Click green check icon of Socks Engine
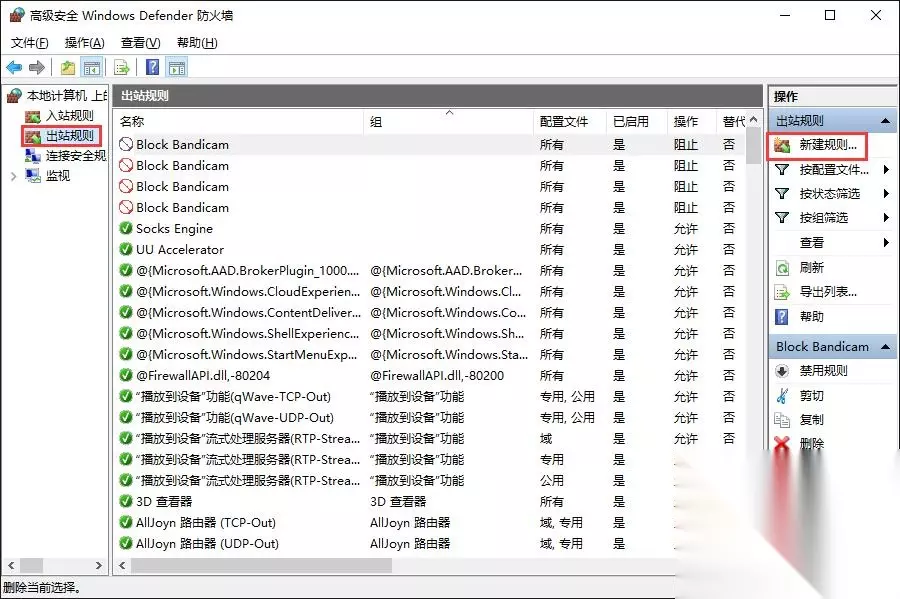The height and width of the screenshot is (599, 900). pyautogui.click(x=126, y=228)
